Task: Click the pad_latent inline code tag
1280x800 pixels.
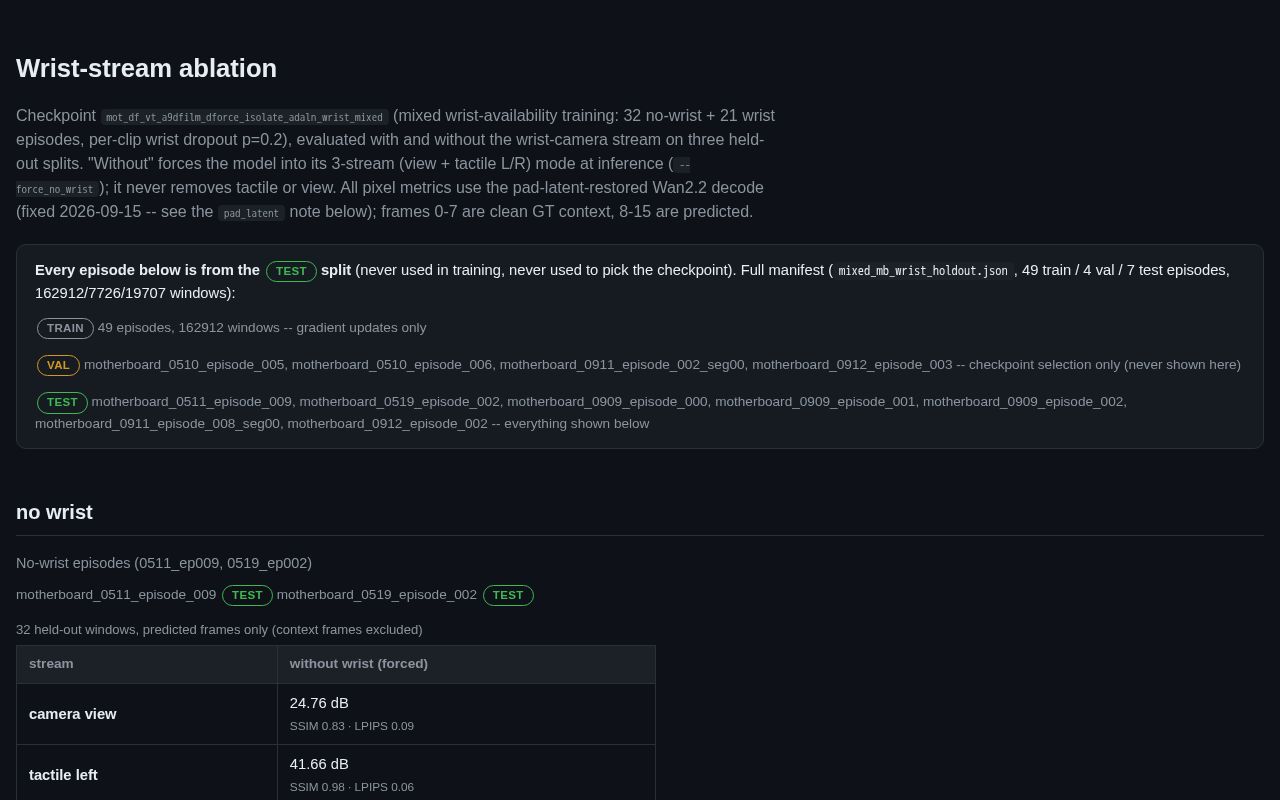Action: tap(251, 213)
